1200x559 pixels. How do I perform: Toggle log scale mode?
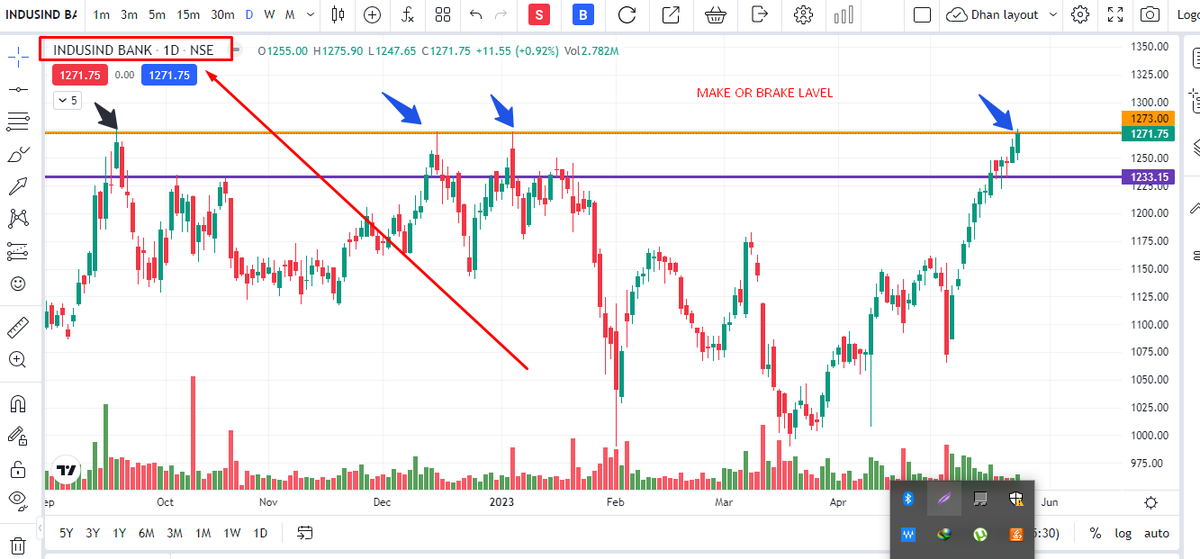pos(1123,532)
